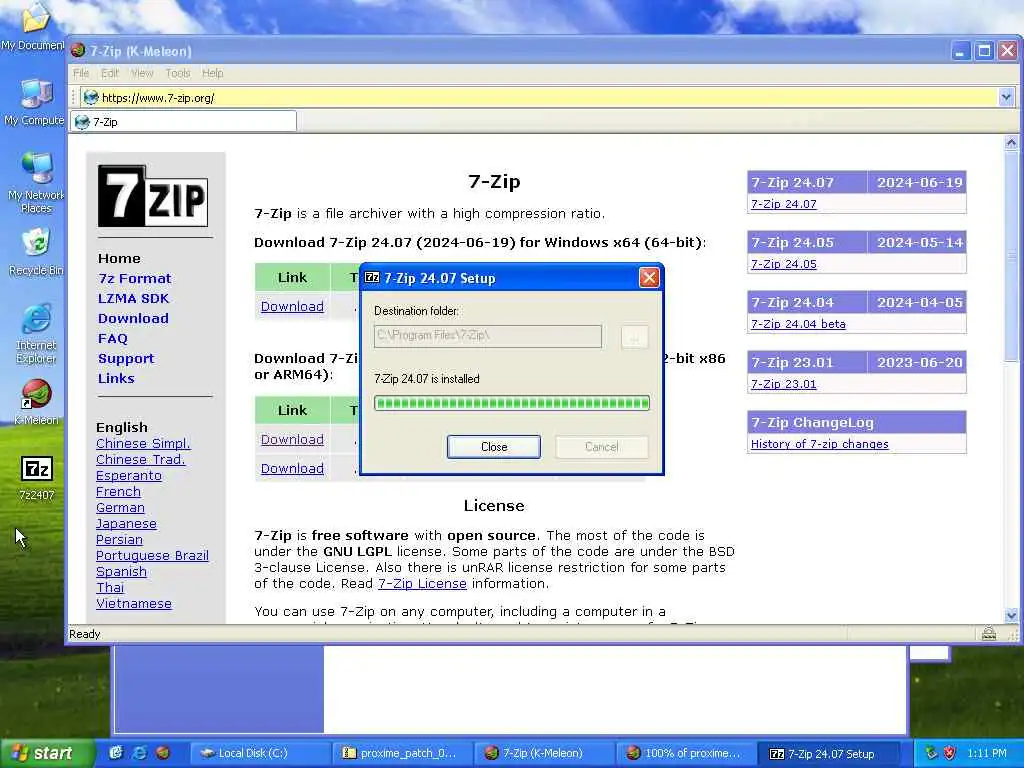Switch language to Japanese
Image resolution: width=1024 pixels, height=768 pixels.
(x=126, y=524)
